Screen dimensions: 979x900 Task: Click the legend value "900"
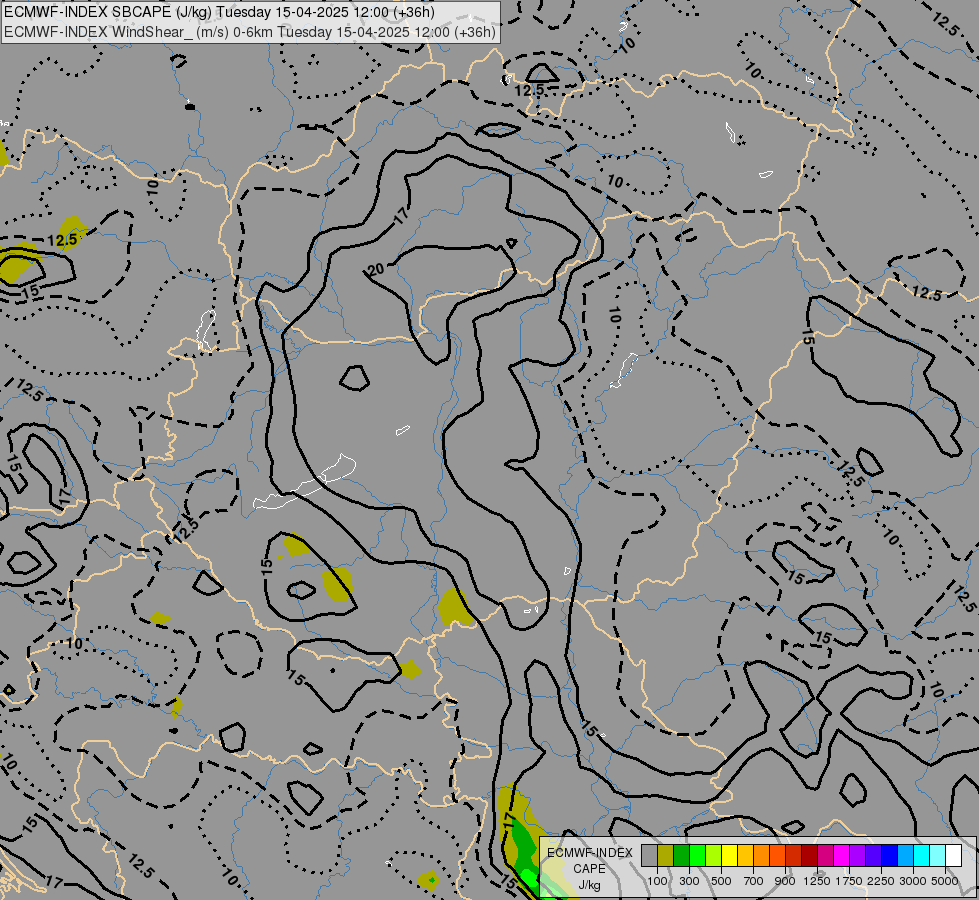pyautogui.click(x=785, y=881)
